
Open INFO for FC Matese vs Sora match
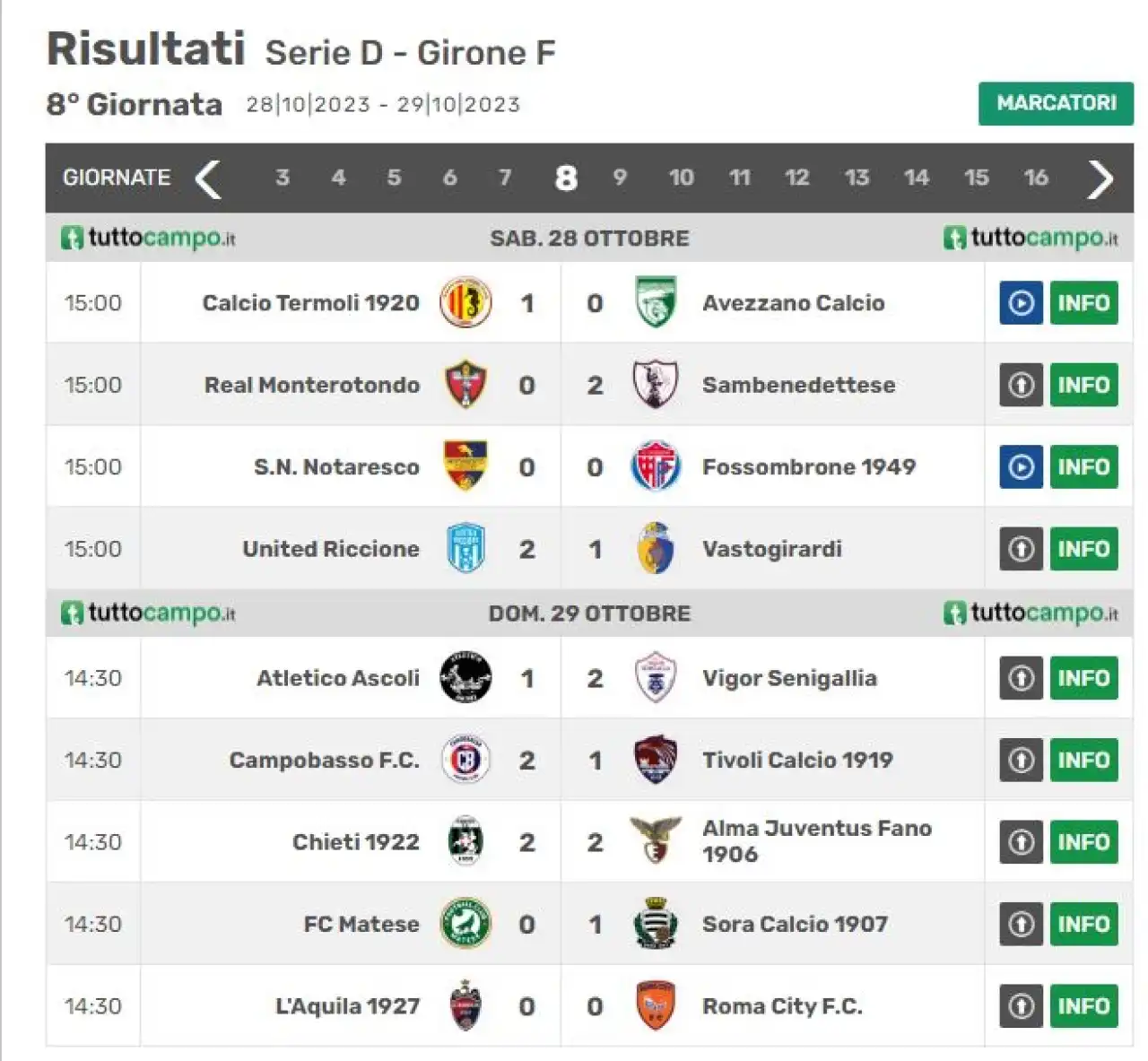pyautogui.click(x=1083, y=924)
